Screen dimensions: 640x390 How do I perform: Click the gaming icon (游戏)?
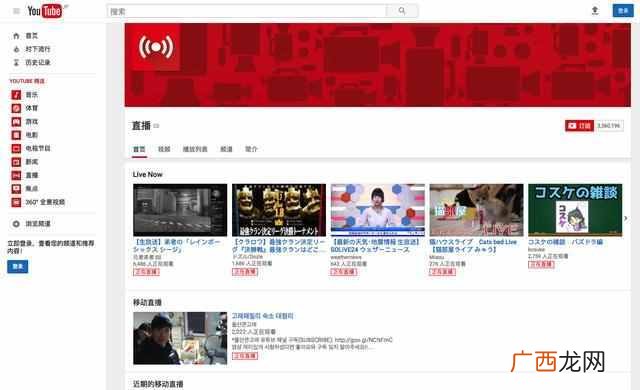click(x=16, y=122)
